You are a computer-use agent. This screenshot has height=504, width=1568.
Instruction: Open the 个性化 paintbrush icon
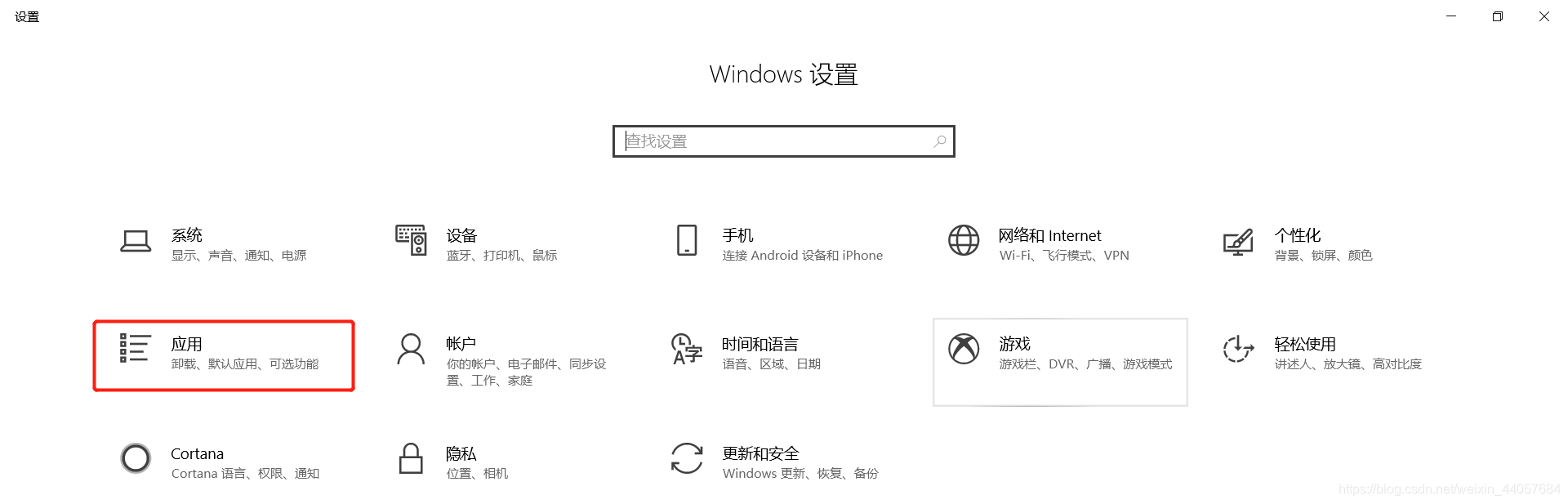point(1238,242)
